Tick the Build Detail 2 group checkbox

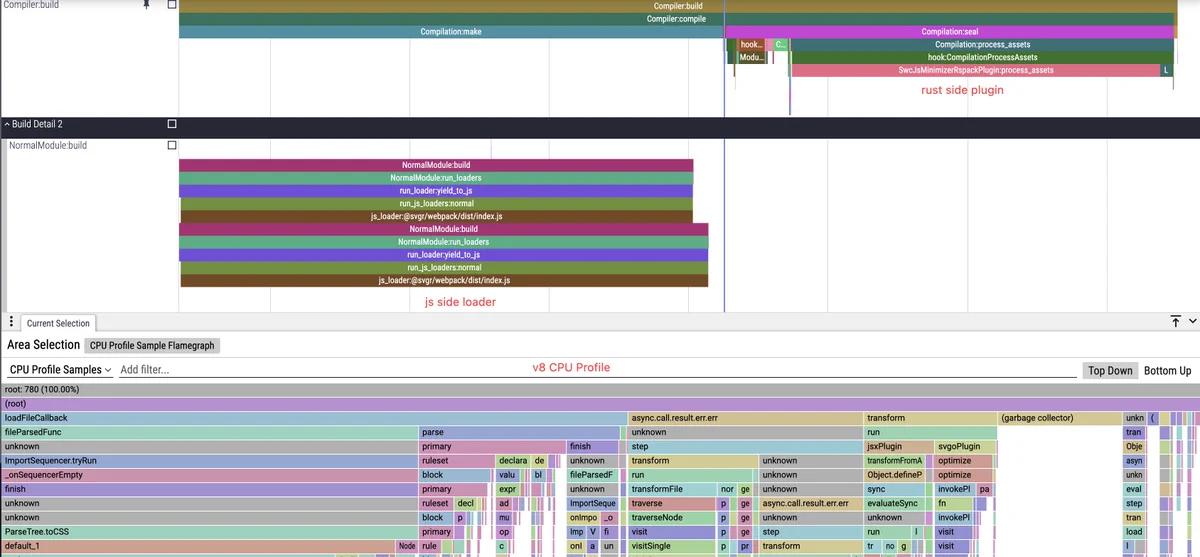point(172,124)
